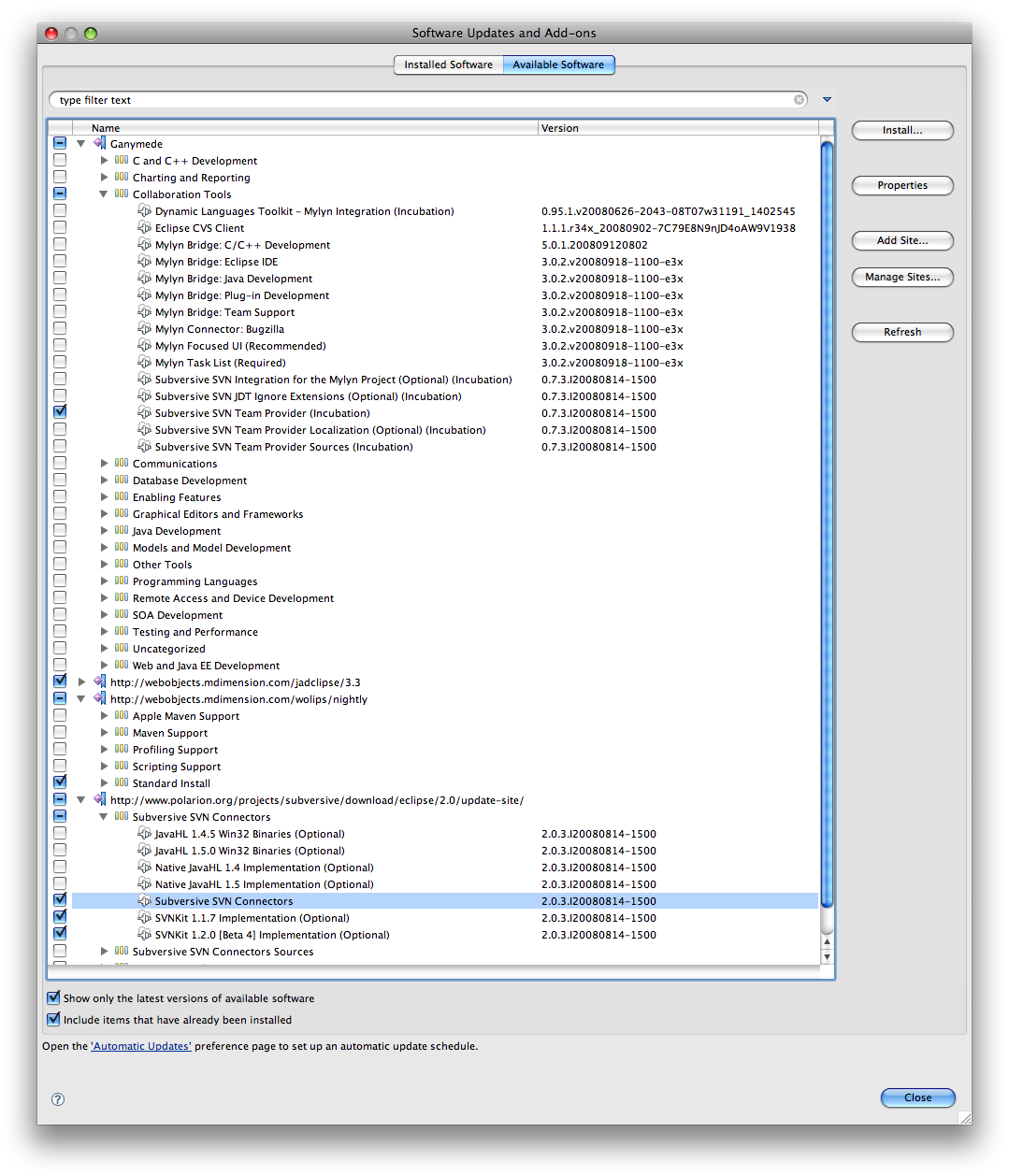Click the Install... button

(x=902, y=130)
